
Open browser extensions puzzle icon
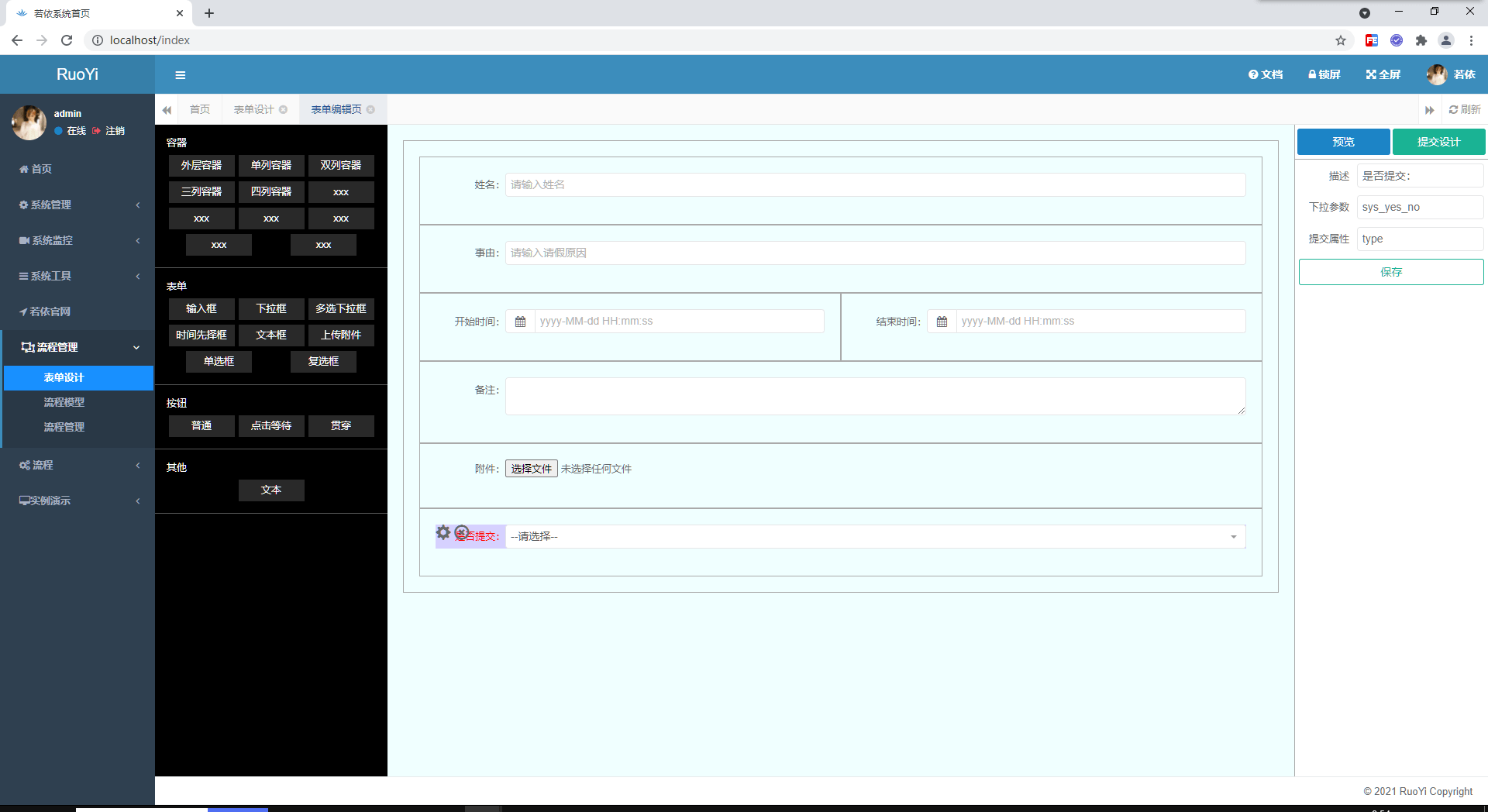tap(1421, 40)
